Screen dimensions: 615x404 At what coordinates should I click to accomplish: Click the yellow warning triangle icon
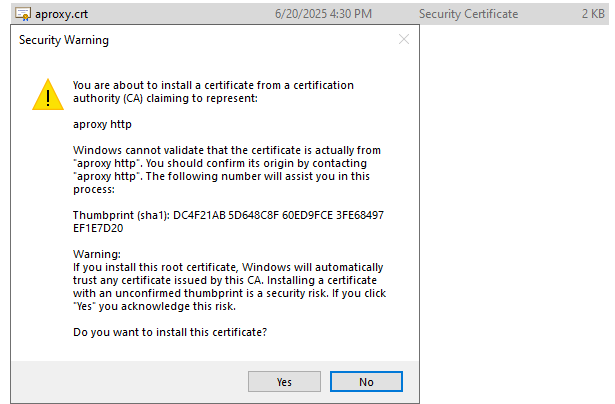coord(48,95)
